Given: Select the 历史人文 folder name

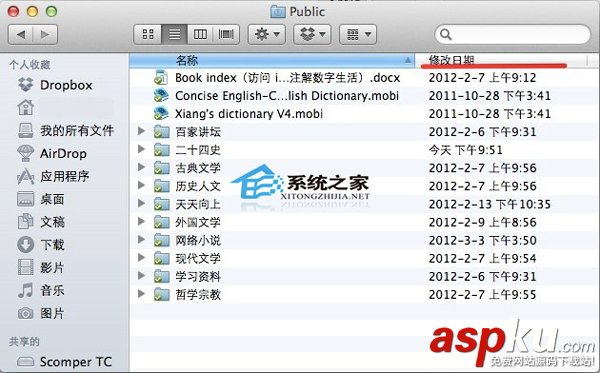Looking at the screenshot, I should tap(198, 186).
